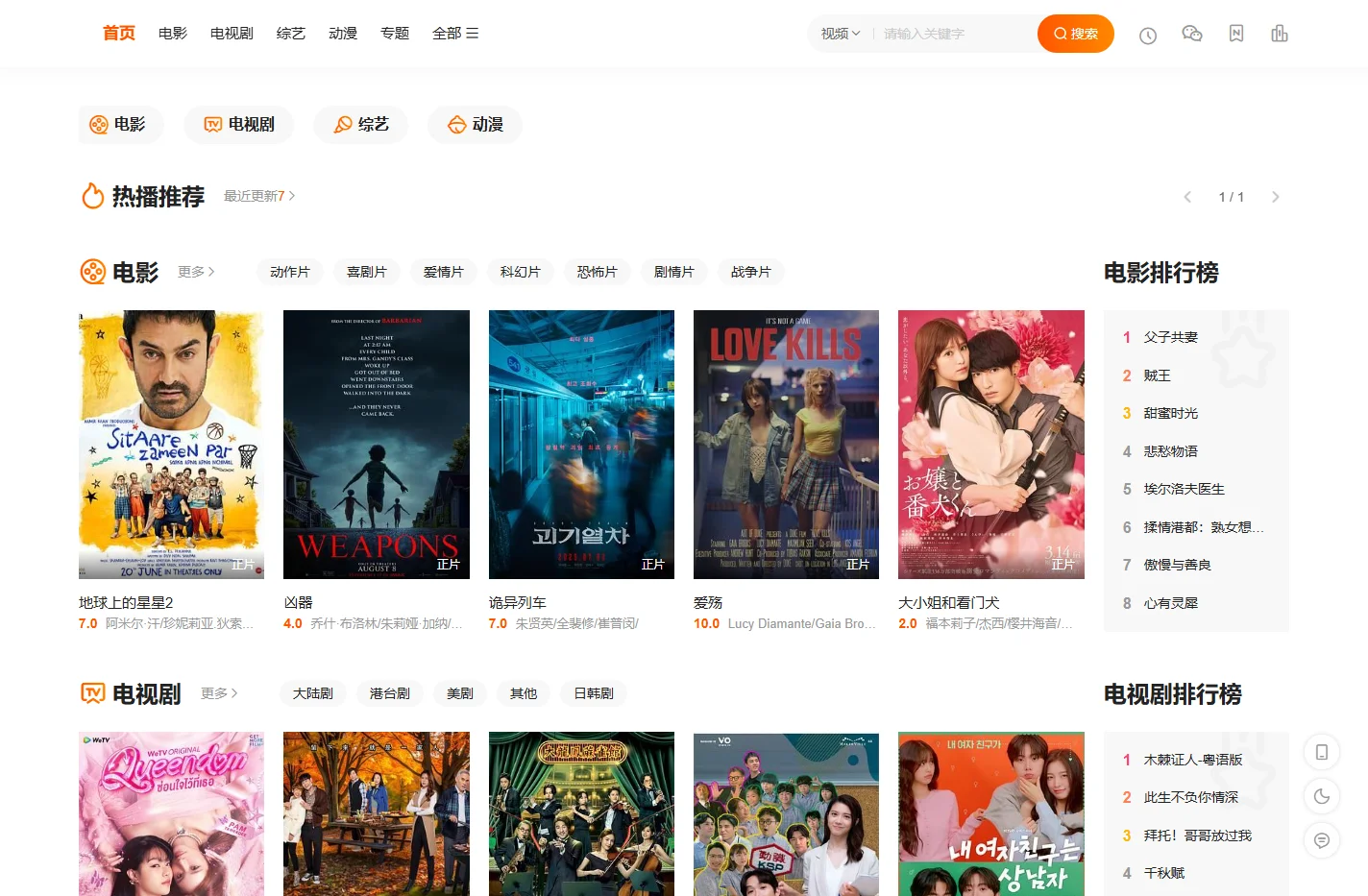The image size is (1368, 896).
Task: Open the Korean 내 여자친구는 상남자 poster
Action: [x=991, y=813]
